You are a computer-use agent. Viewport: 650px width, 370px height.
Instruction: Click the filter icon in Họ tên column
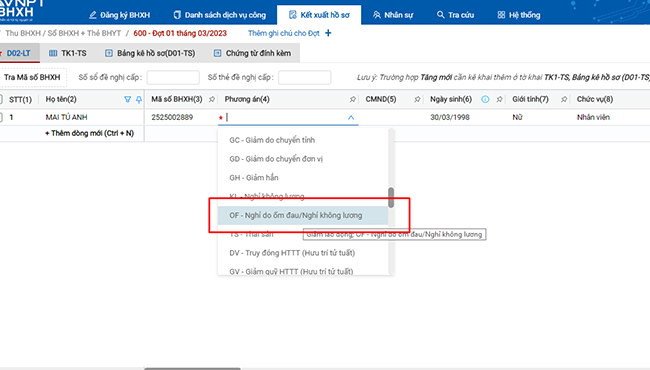click(128, 99)
